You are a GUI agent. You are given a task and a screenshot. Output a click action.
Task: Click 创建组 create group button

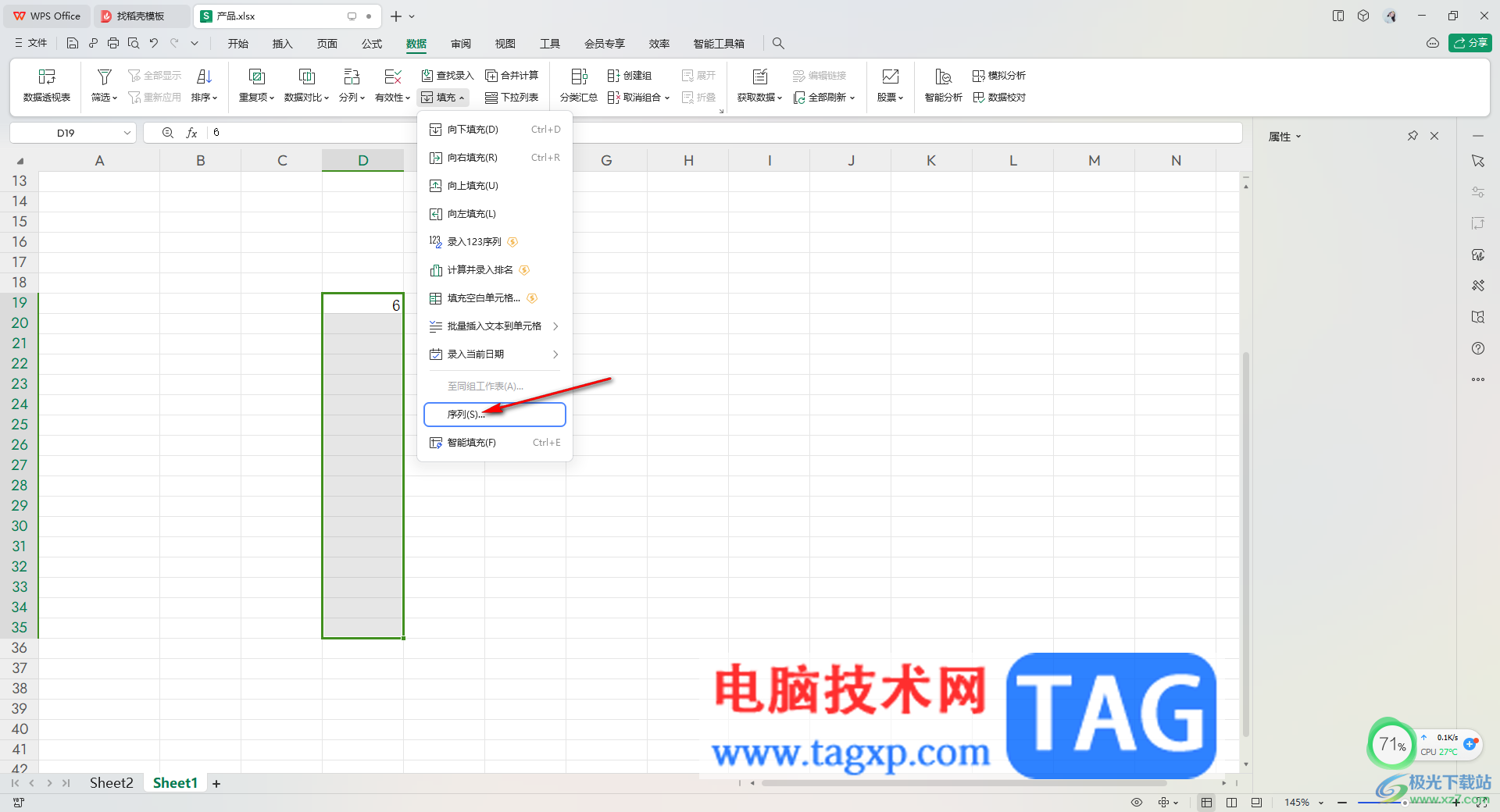[630, 76]
